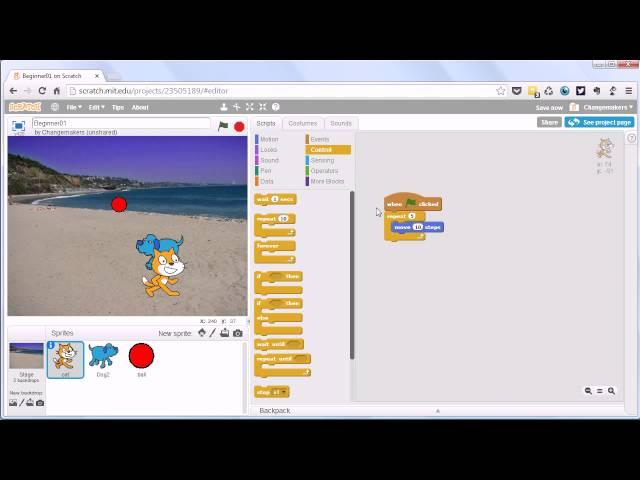640x480 pixels.
Task: Open the File menu
Action: point(74,107)
